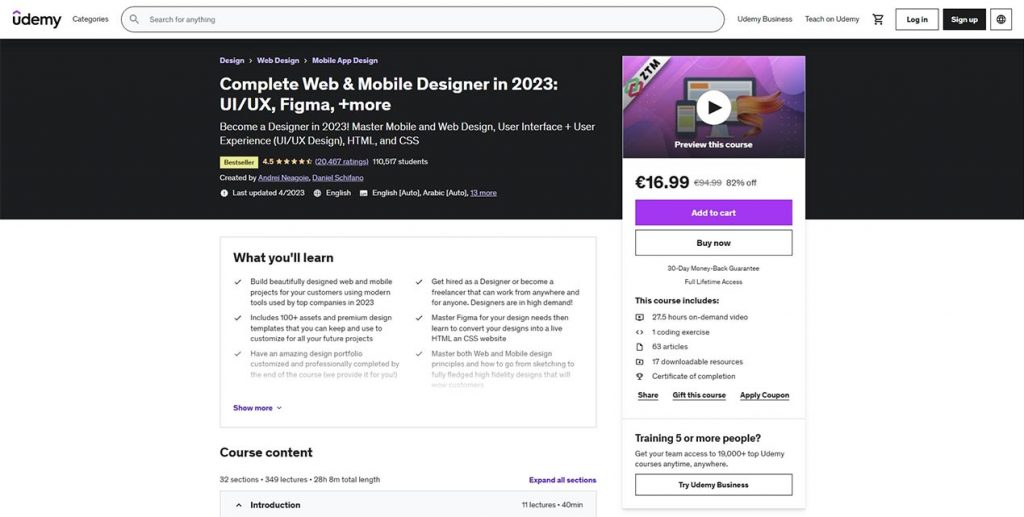Click Expand all sections
The image size is (1024, 517).
point(562,480)
